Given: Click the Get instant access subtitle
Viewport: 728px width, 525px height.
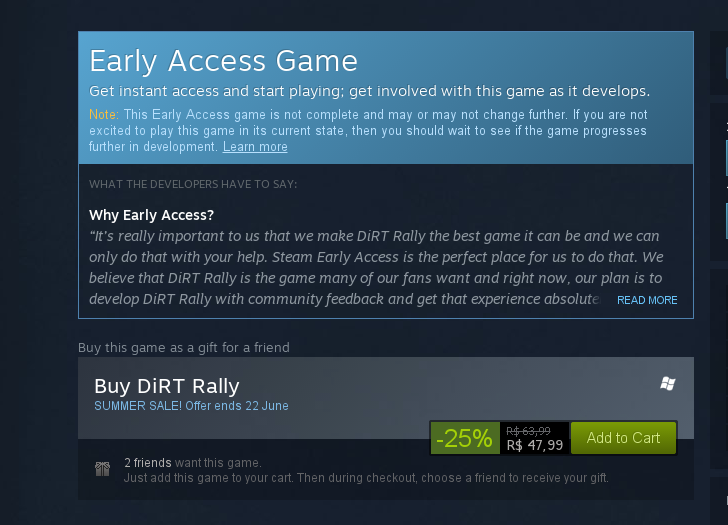Looking at the screenshot, I should coord(370,91).
